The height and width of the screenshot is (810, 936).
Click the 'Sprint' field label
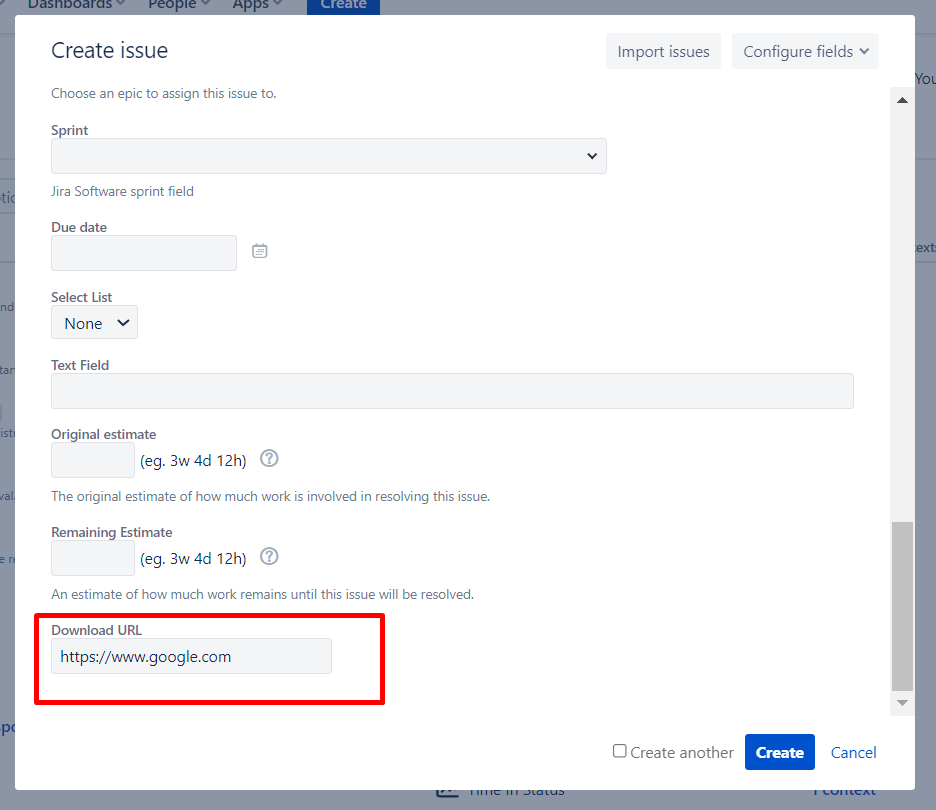tap(70, 130)
